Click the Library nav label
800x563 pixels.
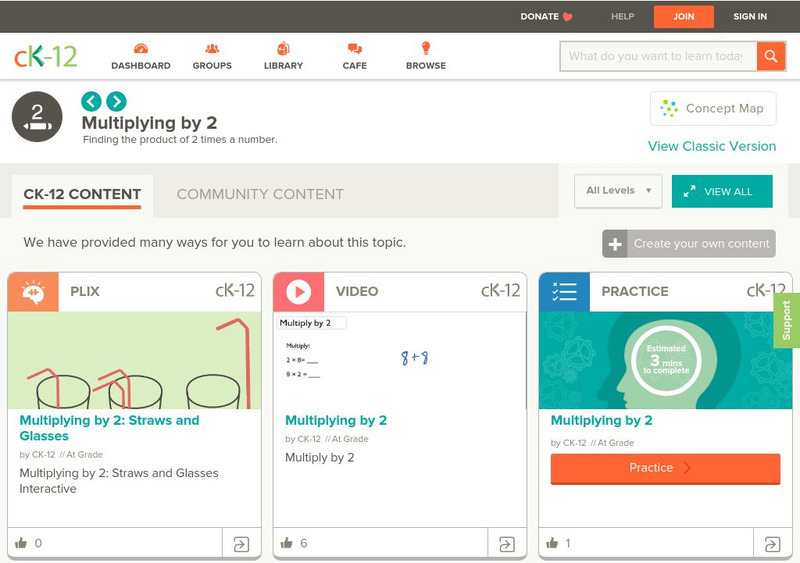(283, 65)
